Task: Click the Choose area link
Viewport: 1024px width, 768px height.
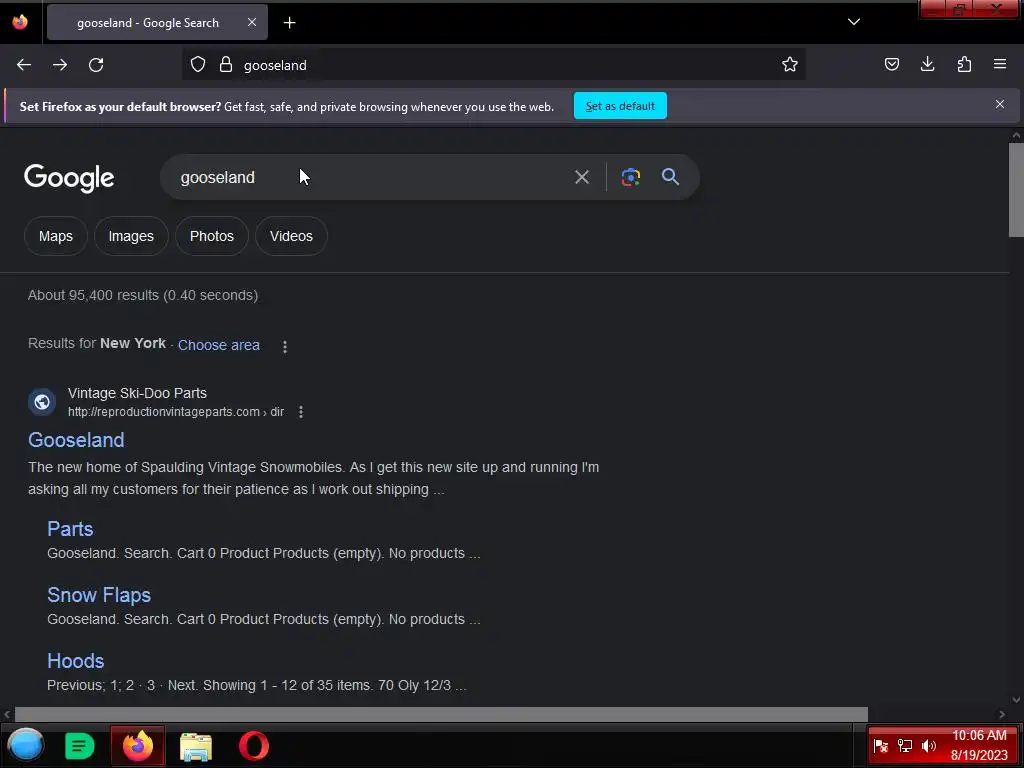Action: point(219,345)
